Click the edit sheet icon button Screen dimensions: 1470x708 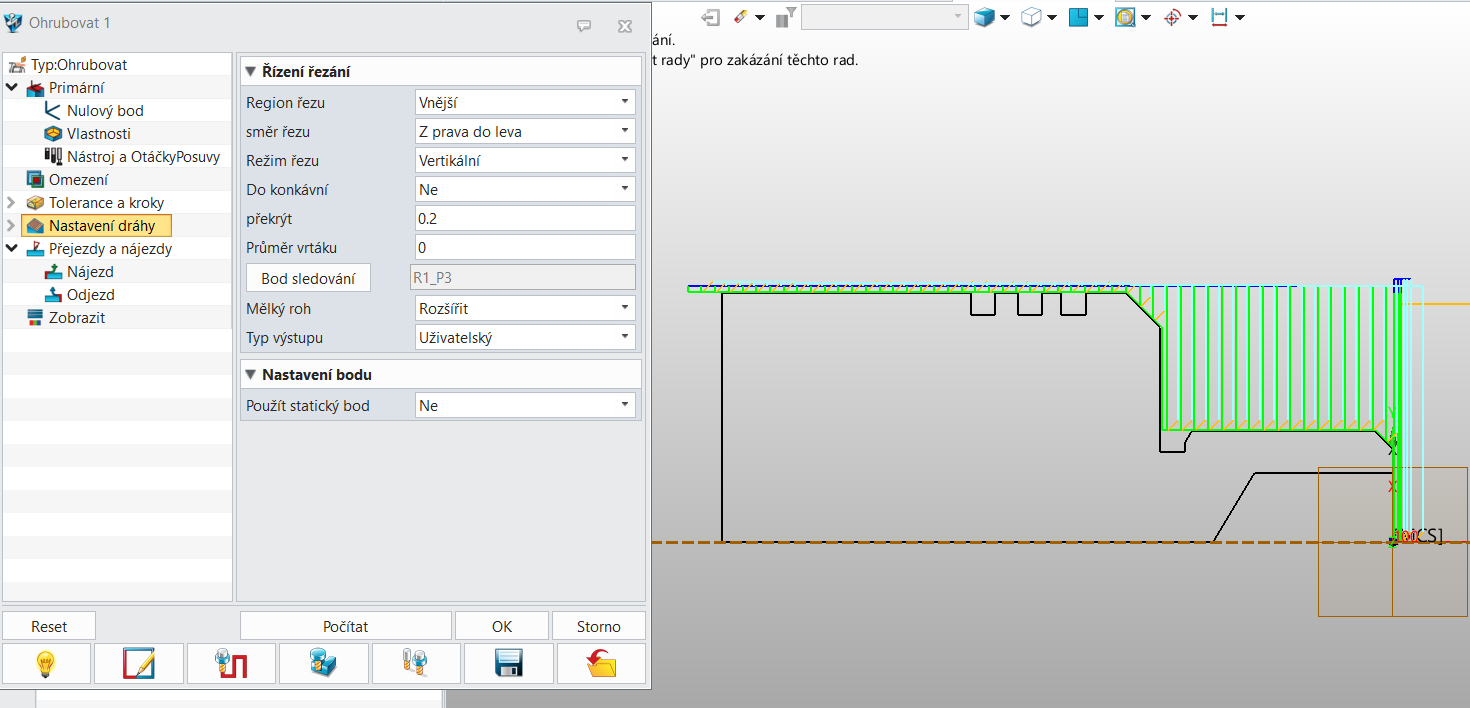click(x=139, y=664)
